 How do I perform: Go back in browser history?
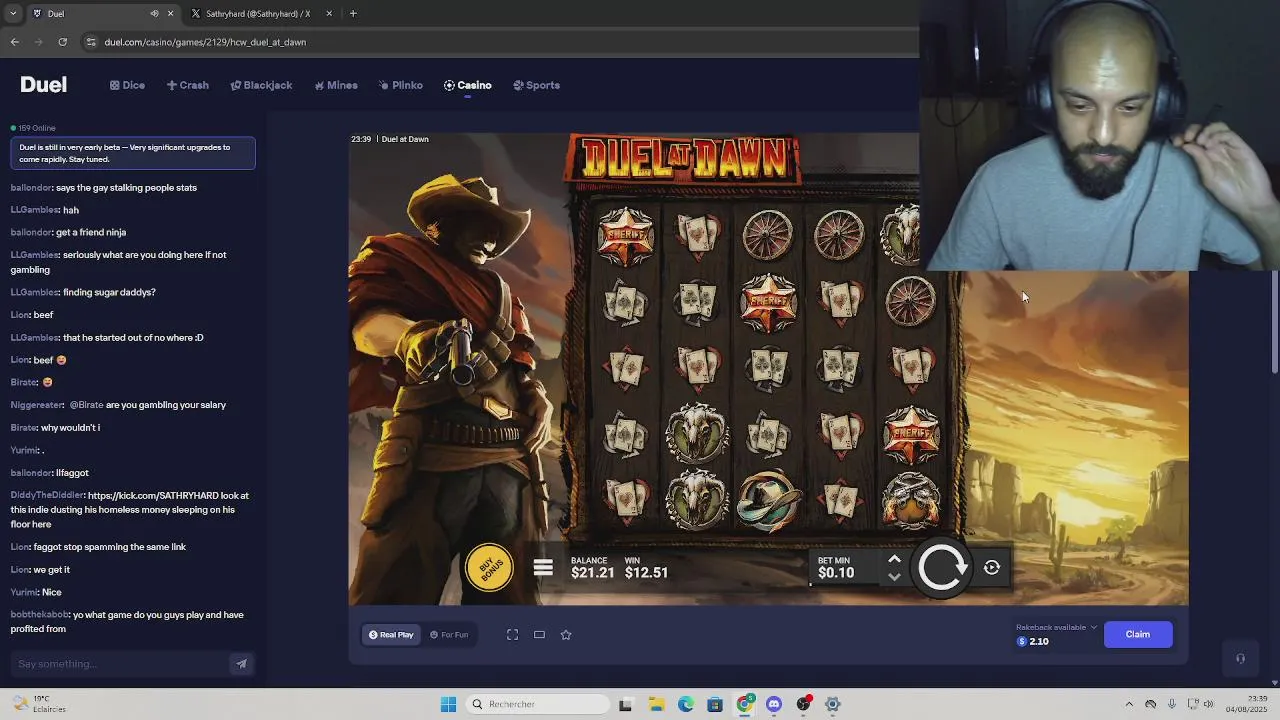[x=14, y=42]
